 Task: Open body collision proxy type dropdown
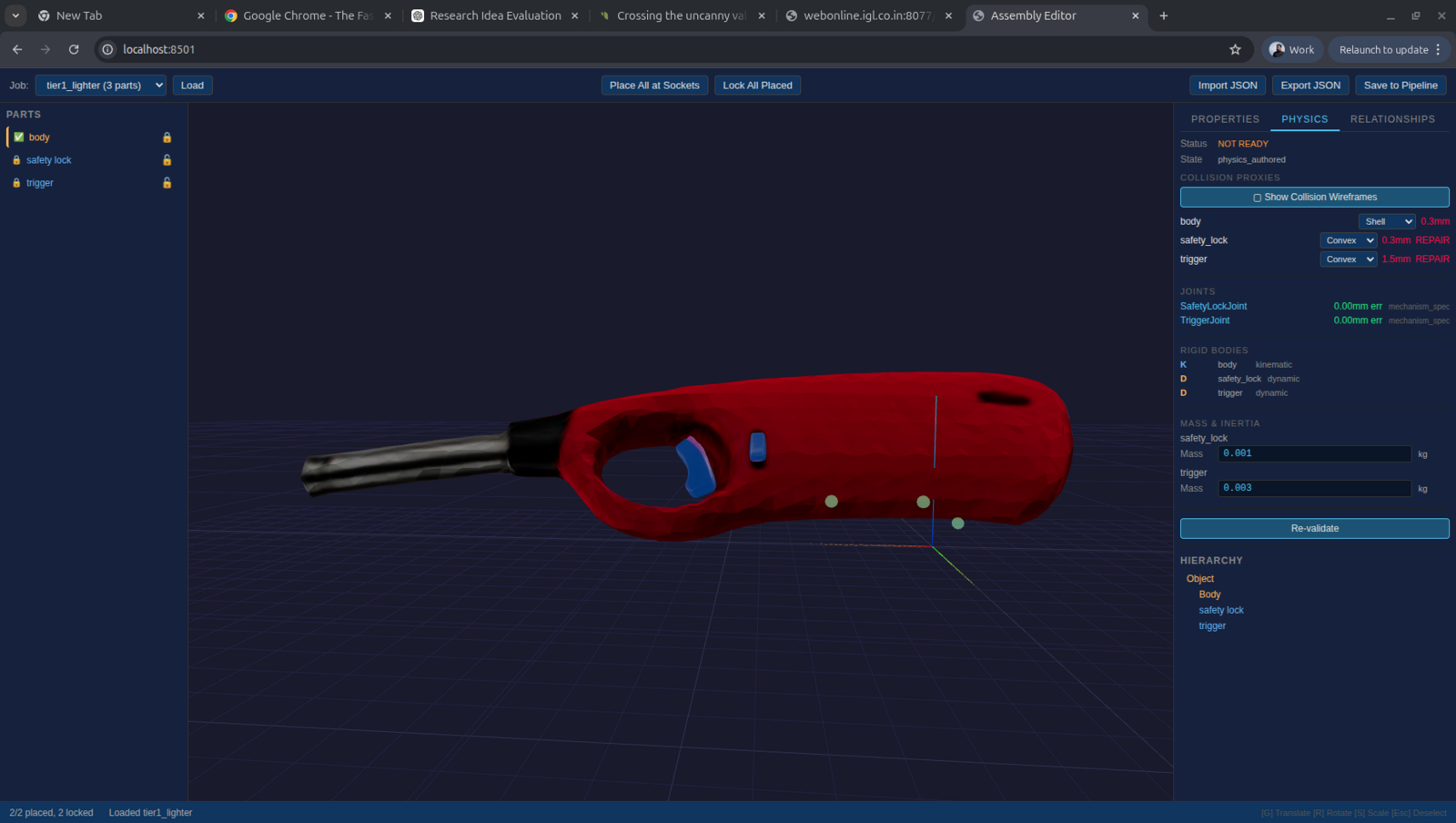click(x=1387, y=221)
